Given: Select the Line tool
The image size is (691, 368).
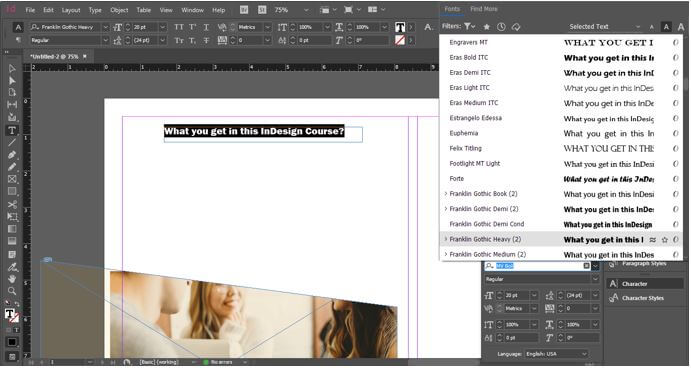Looking at the screenshot, I should 12,142.
